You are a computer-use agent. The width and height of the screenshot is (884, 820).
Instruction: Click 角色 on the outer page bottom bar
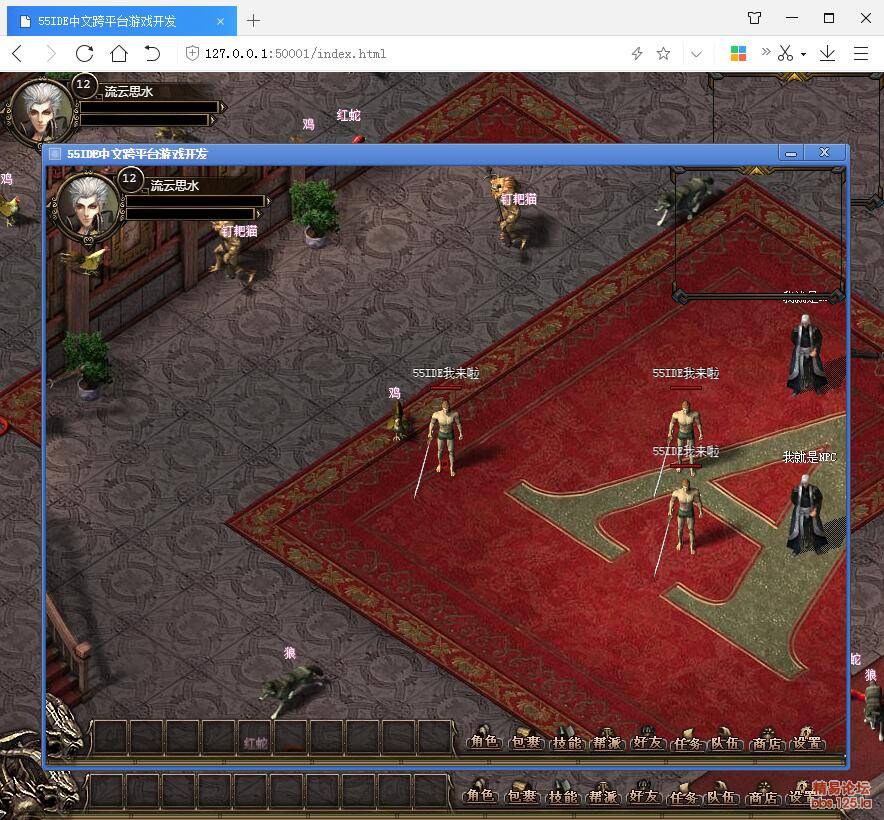coord(480,795)
